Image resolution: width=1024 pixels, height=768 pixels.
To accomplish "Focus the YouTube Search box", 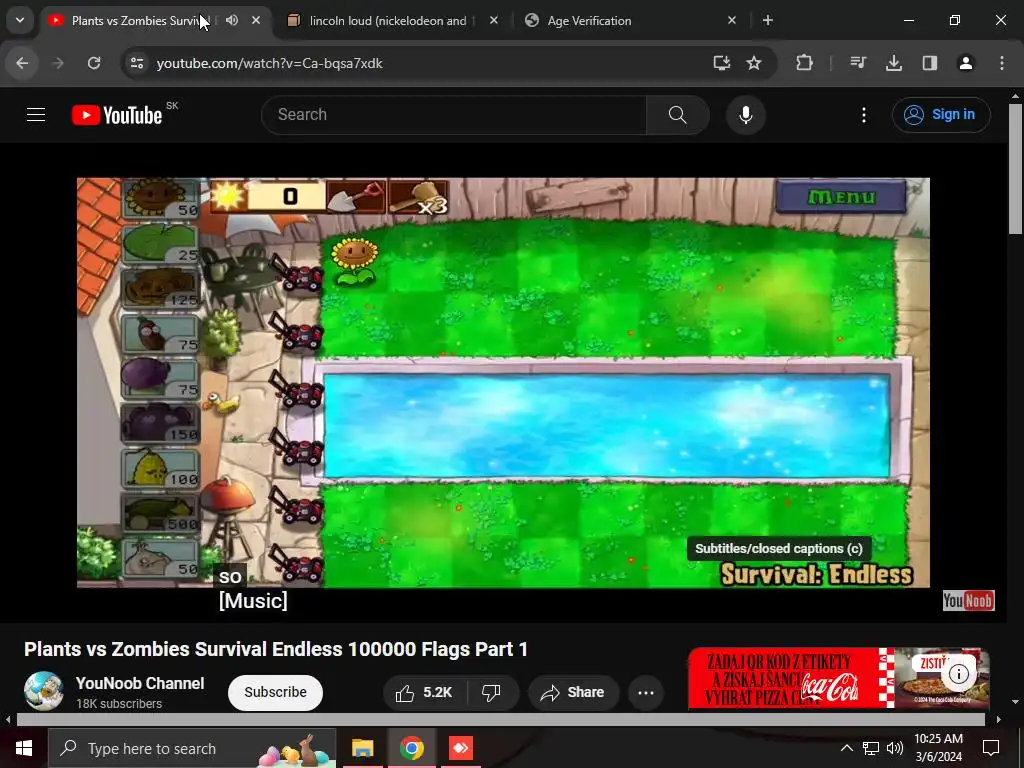I will 454,115.
